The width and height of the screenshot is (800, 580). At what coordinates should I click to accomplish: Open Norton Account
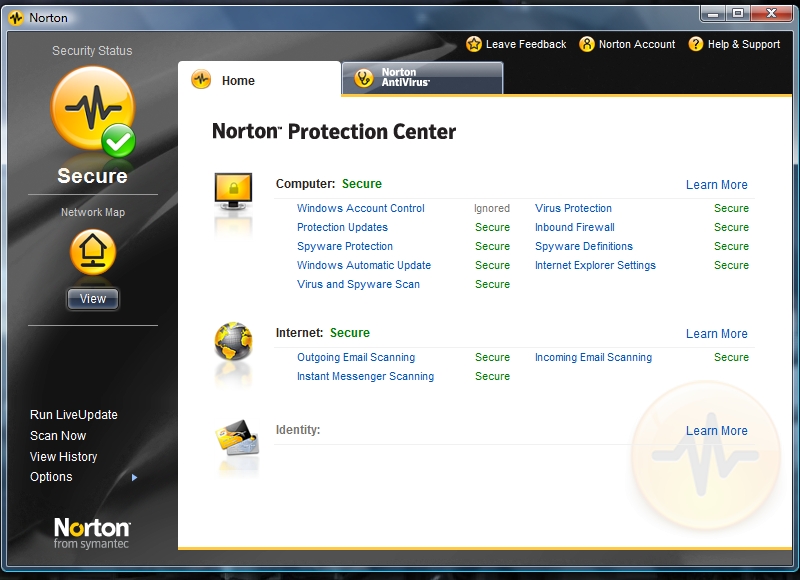pyautogui.click(x=627, y=44)
